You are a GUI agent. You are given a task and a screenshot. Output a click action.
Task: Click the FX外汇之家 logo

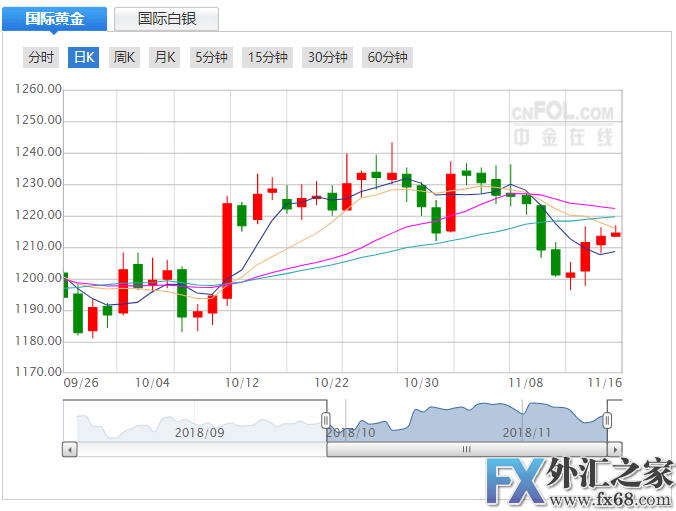click(x=580, y=479)
